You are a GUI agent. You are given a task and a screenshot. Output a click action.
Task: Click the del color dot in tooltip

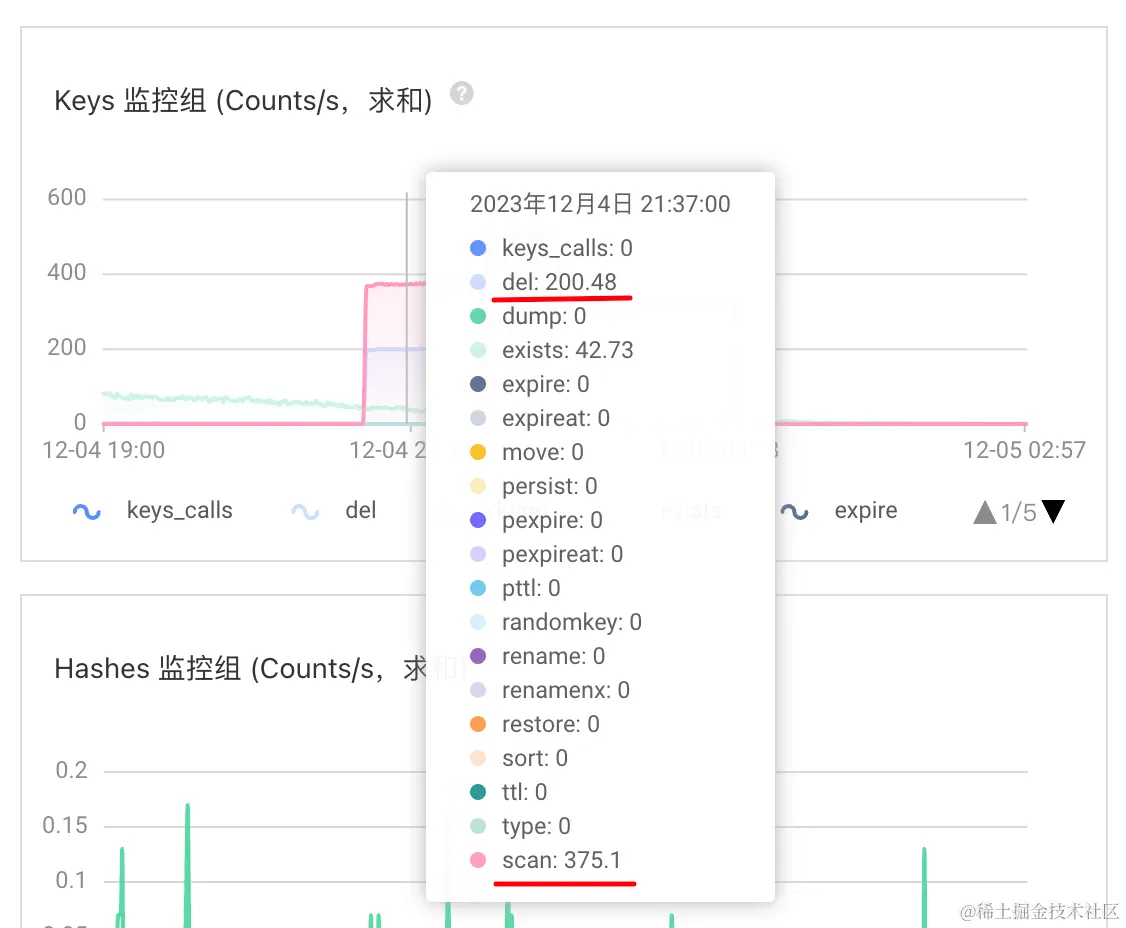[478, 282]
